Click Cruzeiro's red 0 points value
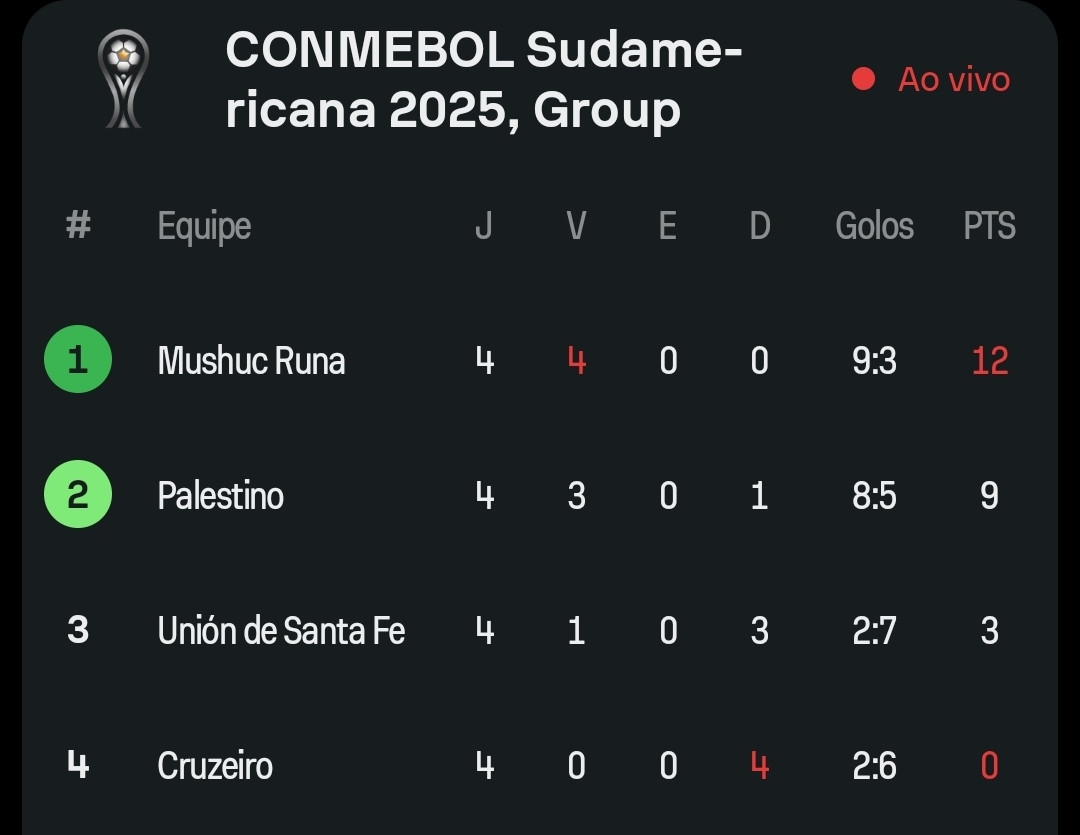 click(x=989, y=765)
